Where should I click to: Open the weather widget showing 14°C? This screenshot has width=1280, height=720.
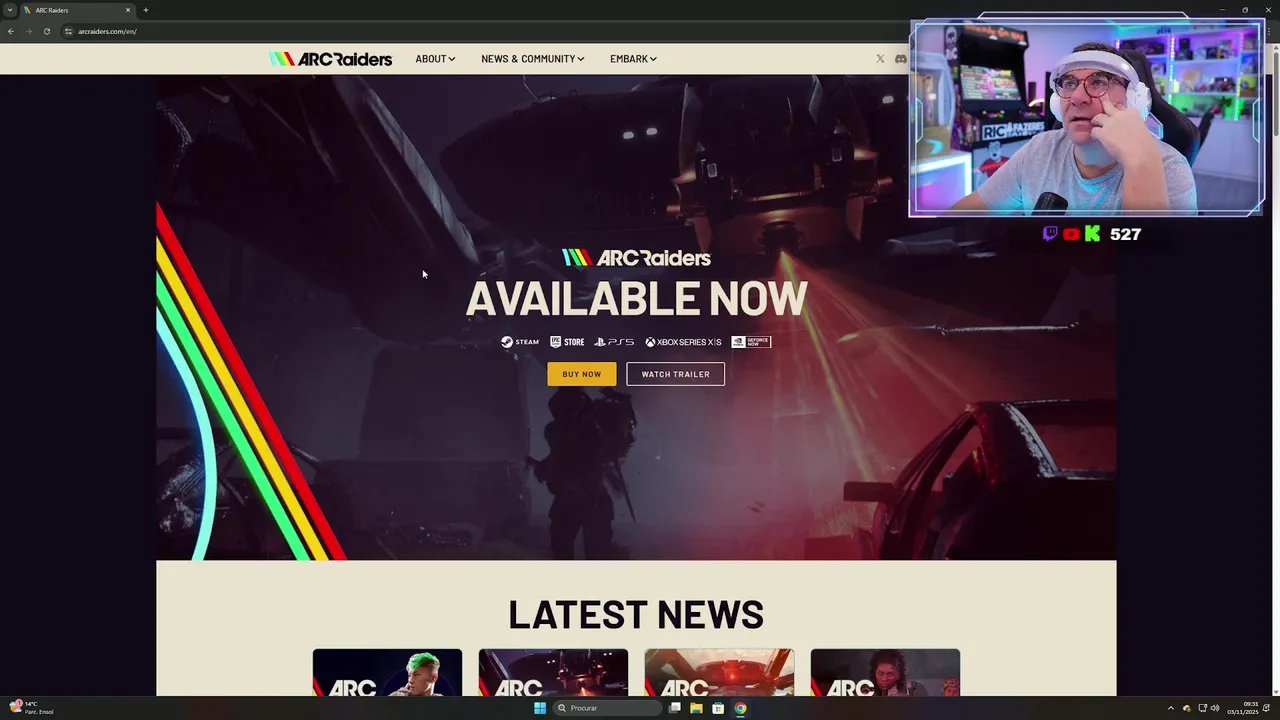32,707
